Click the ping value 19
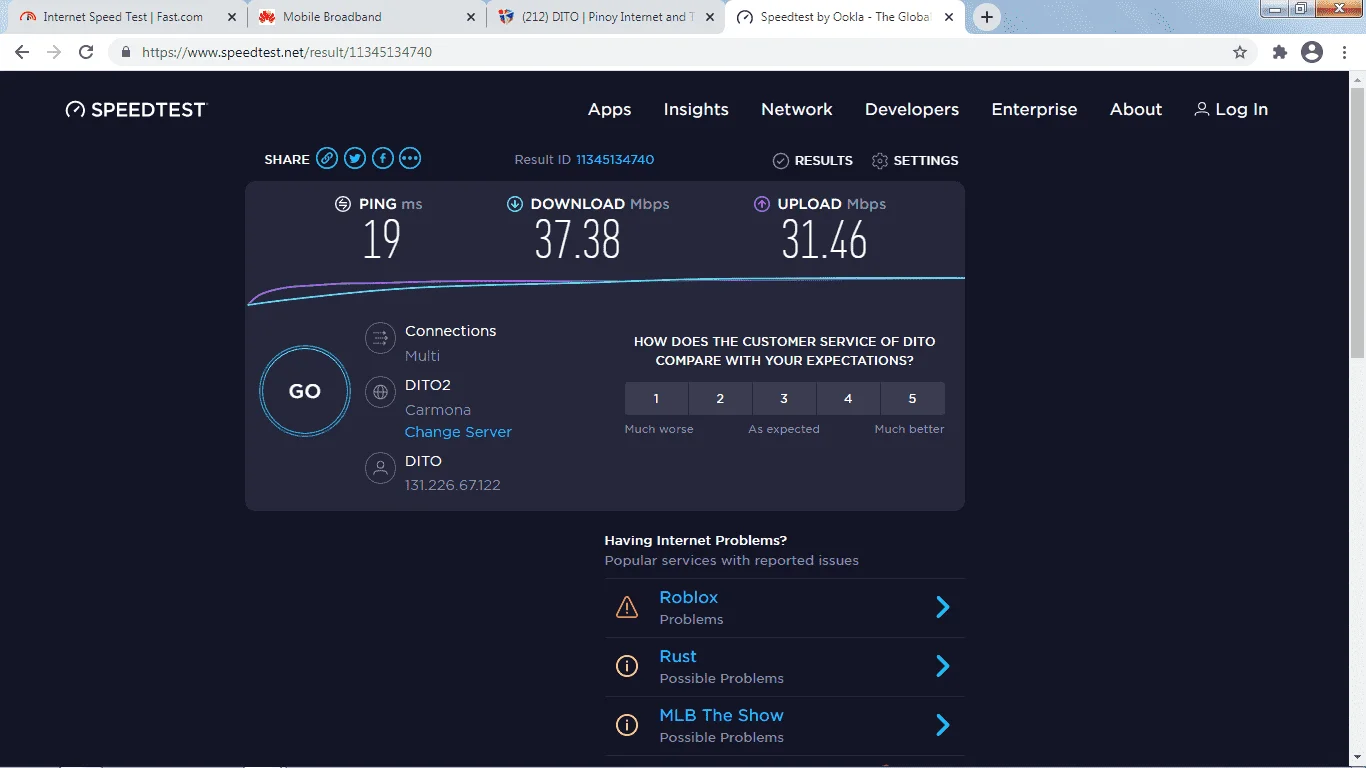The height and width of the screenshot is (768, 1366). click(382, 240)
